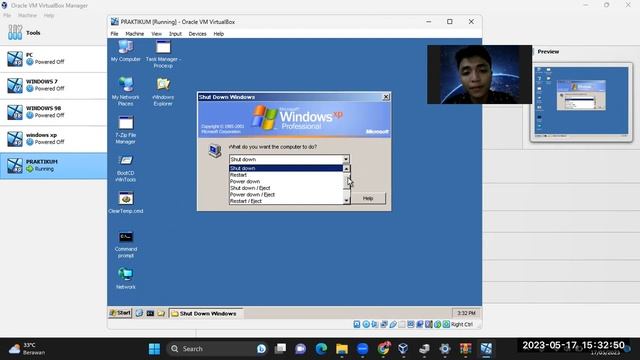This screenshot has height=360, width=640.
Task: Open Settings gear from host taskbar
Action: 444,349
